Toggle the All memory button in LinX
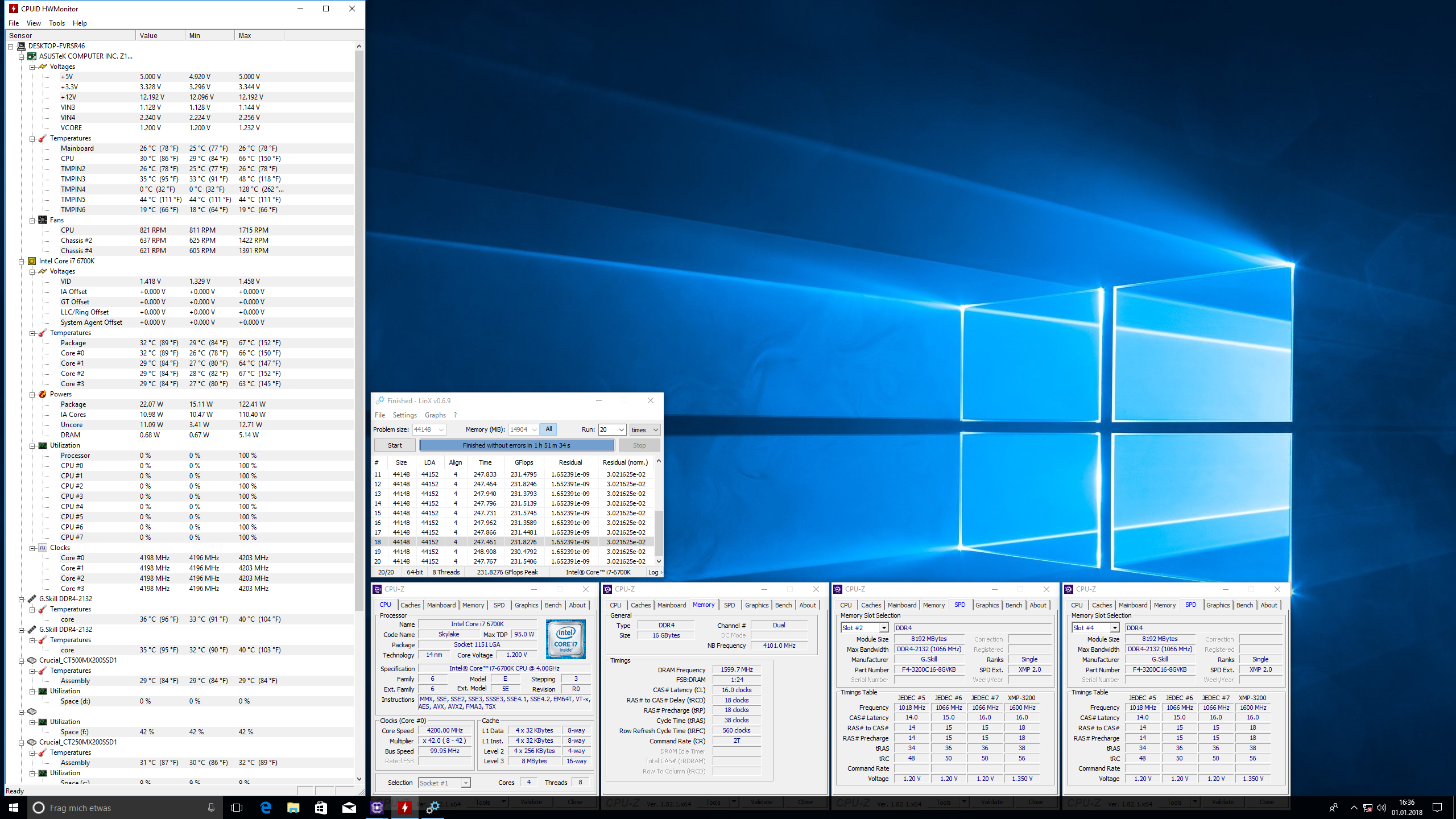 pos(548,429)
